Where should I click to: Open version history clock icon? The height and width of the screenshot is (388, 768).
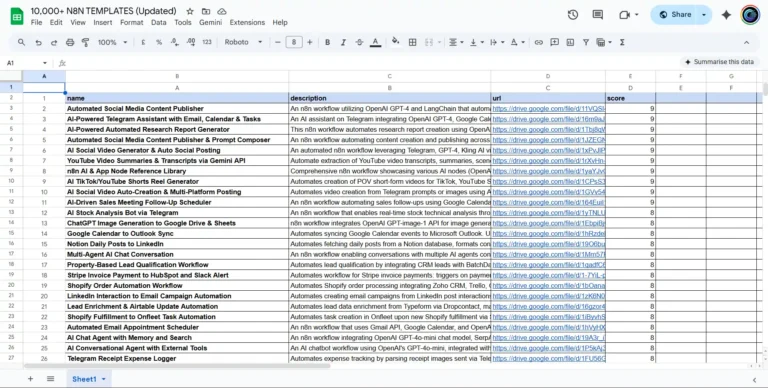[x=573, y=15]
